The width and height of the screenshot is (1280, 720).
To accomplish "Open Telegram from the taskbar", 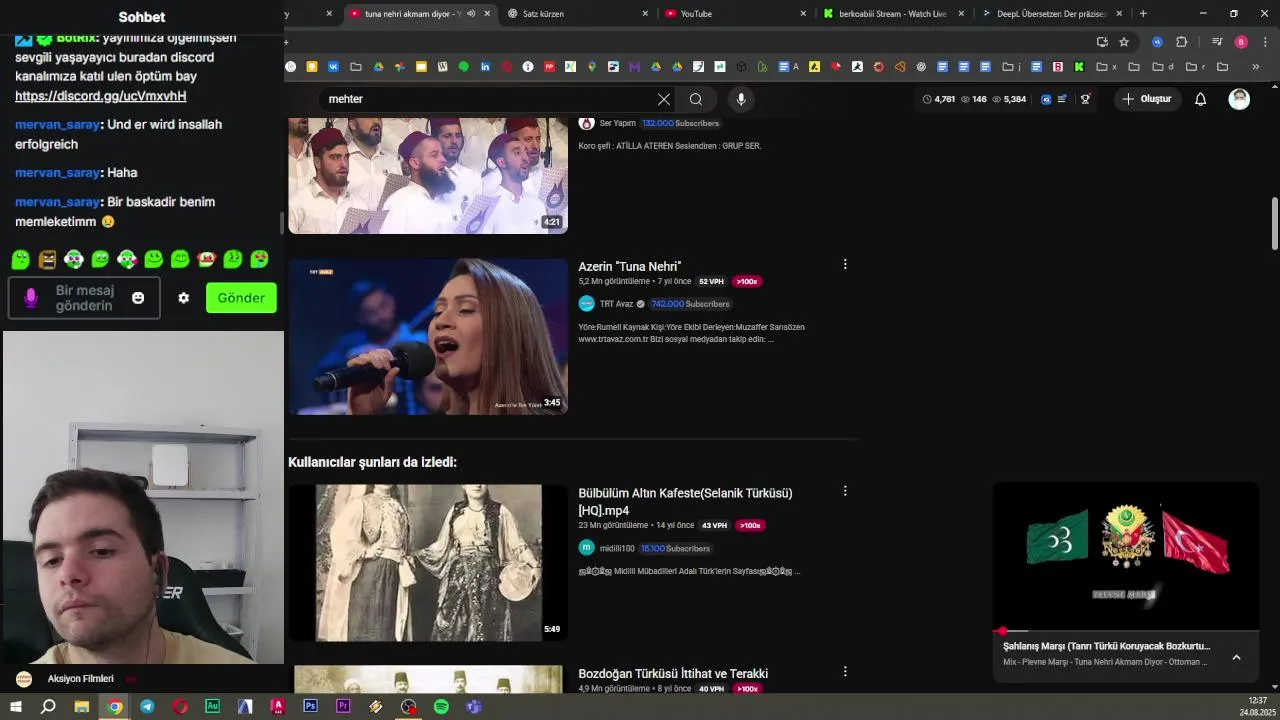I will pyautogui.click(x=147, y=706).
